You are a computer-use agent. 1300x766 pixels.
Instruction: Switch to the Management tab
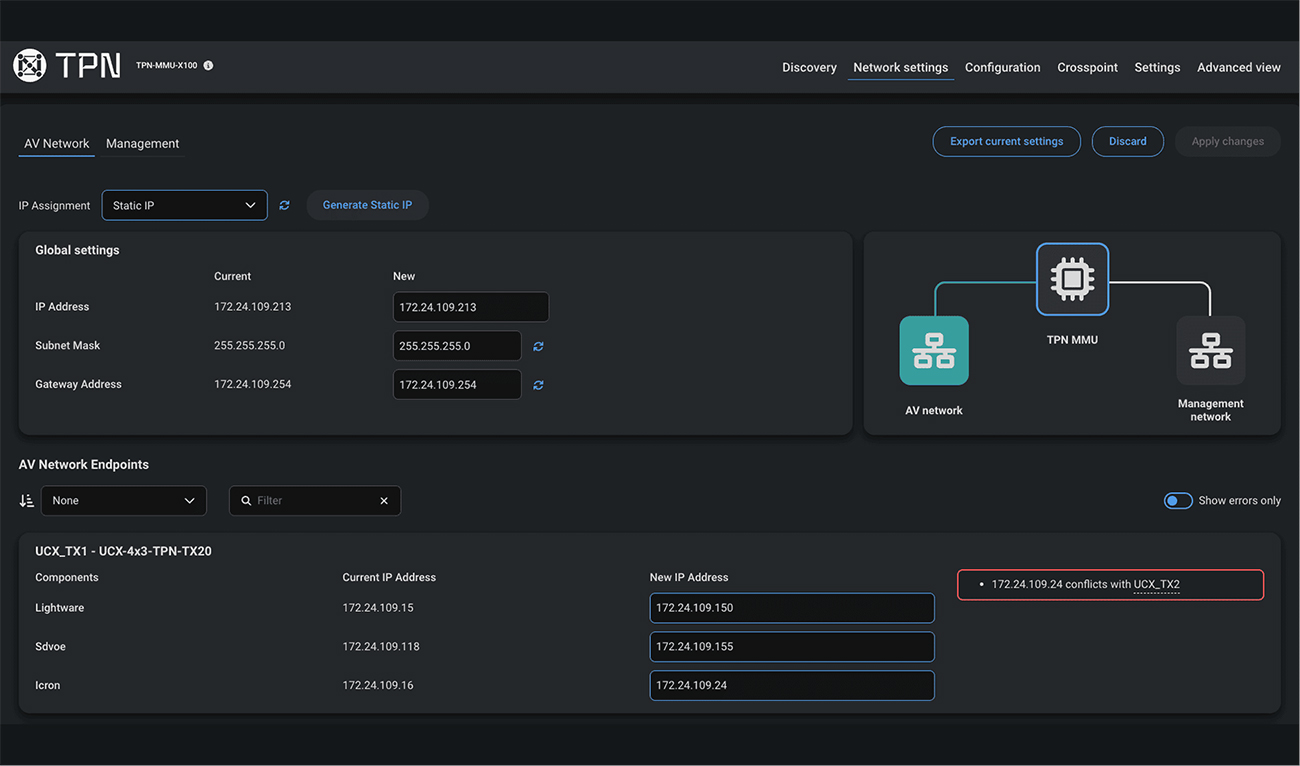pyautogui.click(x=142, y=144)
